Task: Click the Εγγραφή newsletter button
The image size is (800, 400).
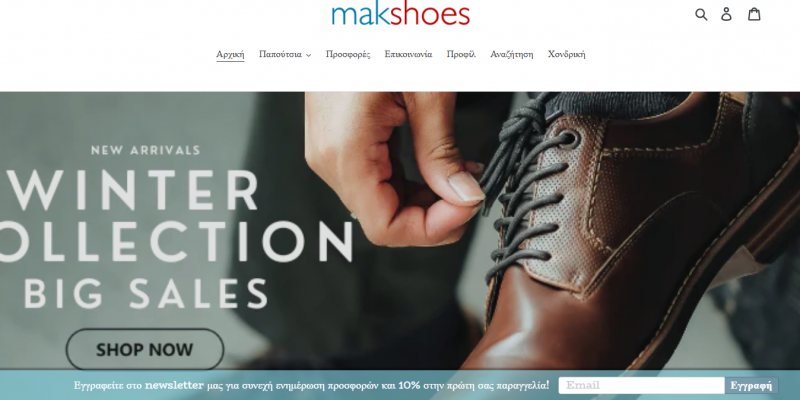Action: 751,385
